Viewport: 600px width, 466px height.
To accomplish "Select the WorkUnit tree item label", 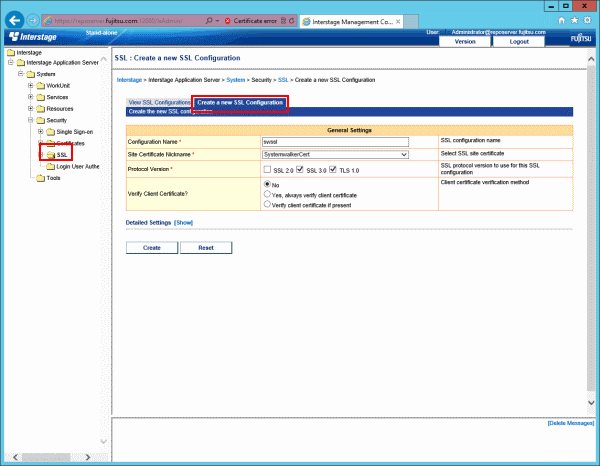I will tap(58, 86).
